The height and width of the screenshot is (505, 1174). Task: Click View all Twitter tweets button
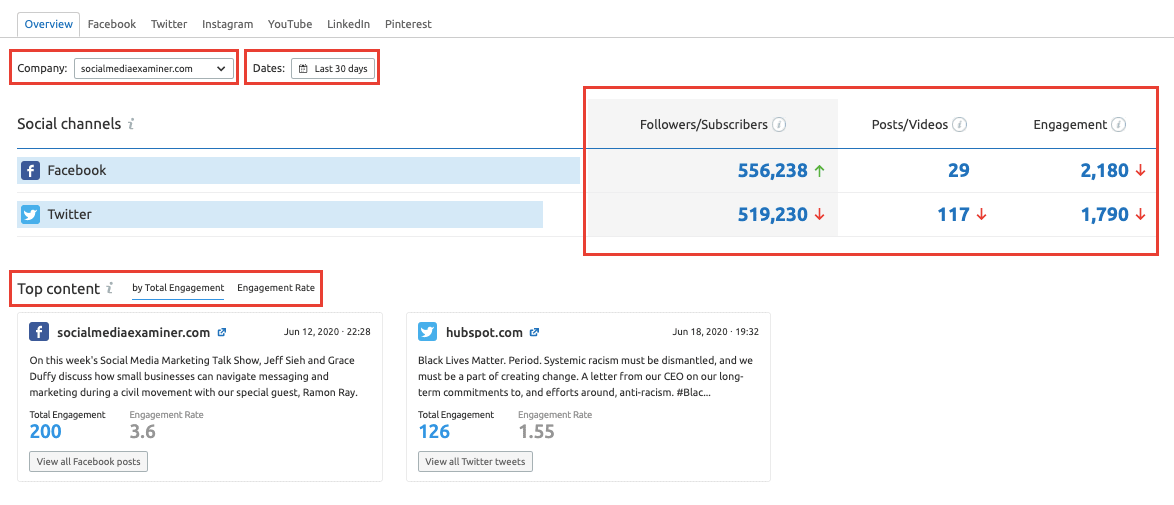pyautogui.click(x=475, y=462)
